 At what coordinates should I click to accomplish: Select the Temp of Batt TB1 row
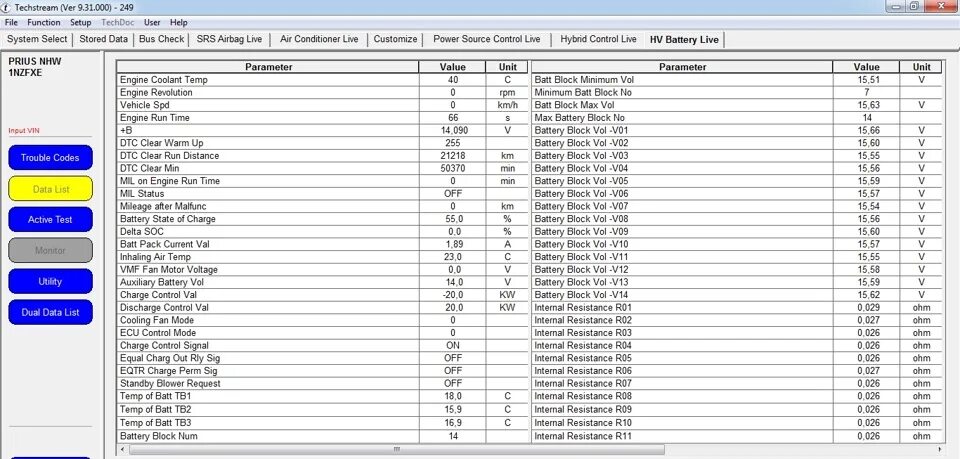323,396
